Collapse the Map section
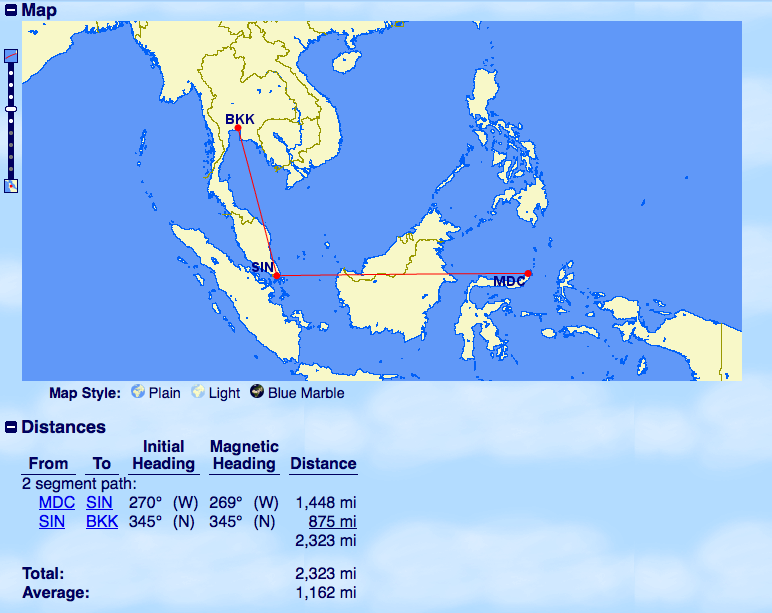772x613 pixels. (x=11, y=10)
